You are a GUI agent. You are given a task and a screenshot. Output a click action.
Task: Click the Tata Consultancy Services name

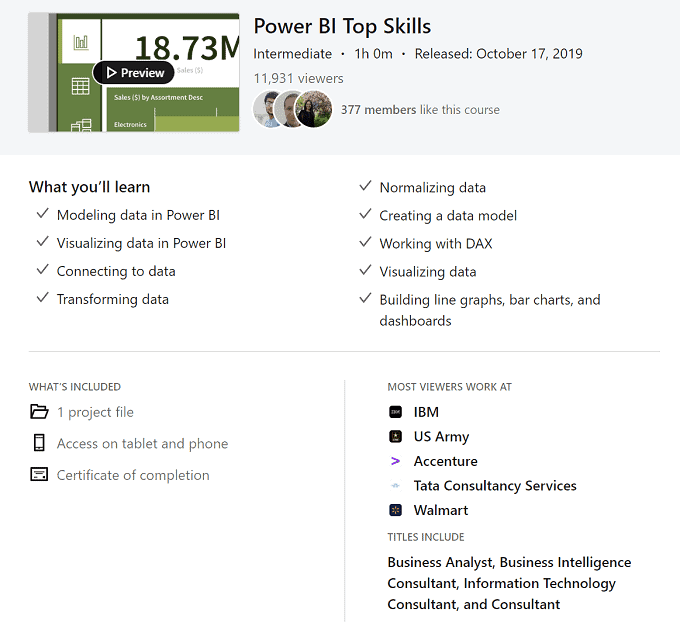pos(495,486)
